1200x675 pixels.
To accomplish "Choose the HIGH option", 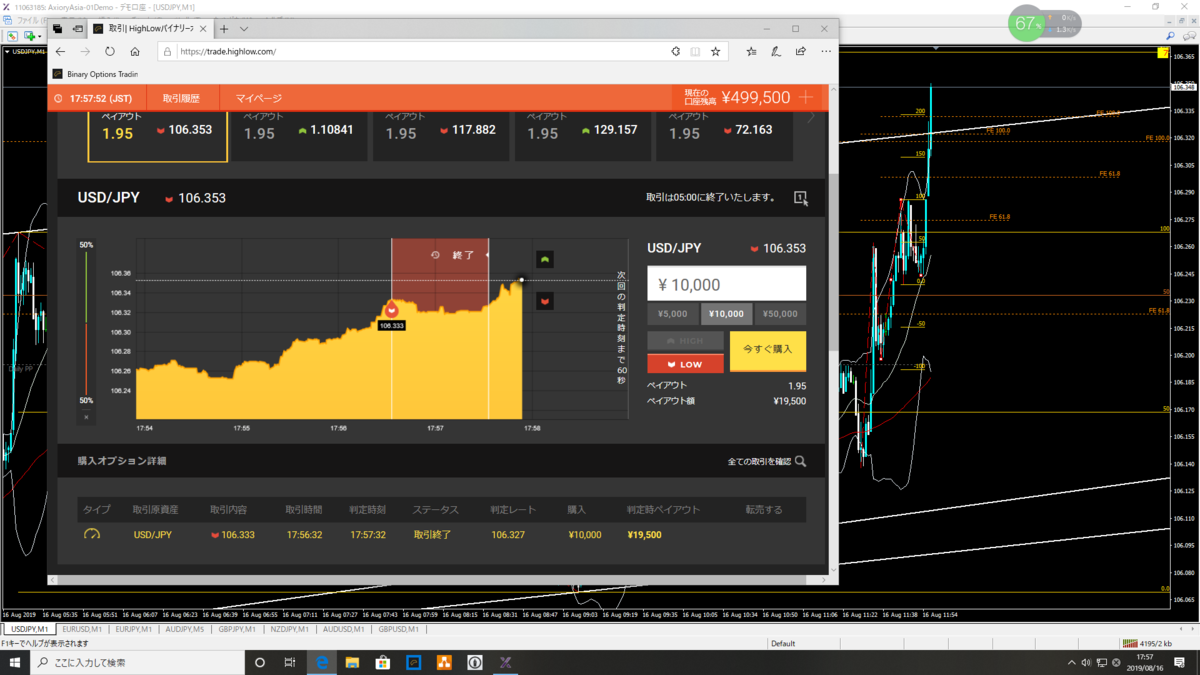I will (x=685, y=341).
